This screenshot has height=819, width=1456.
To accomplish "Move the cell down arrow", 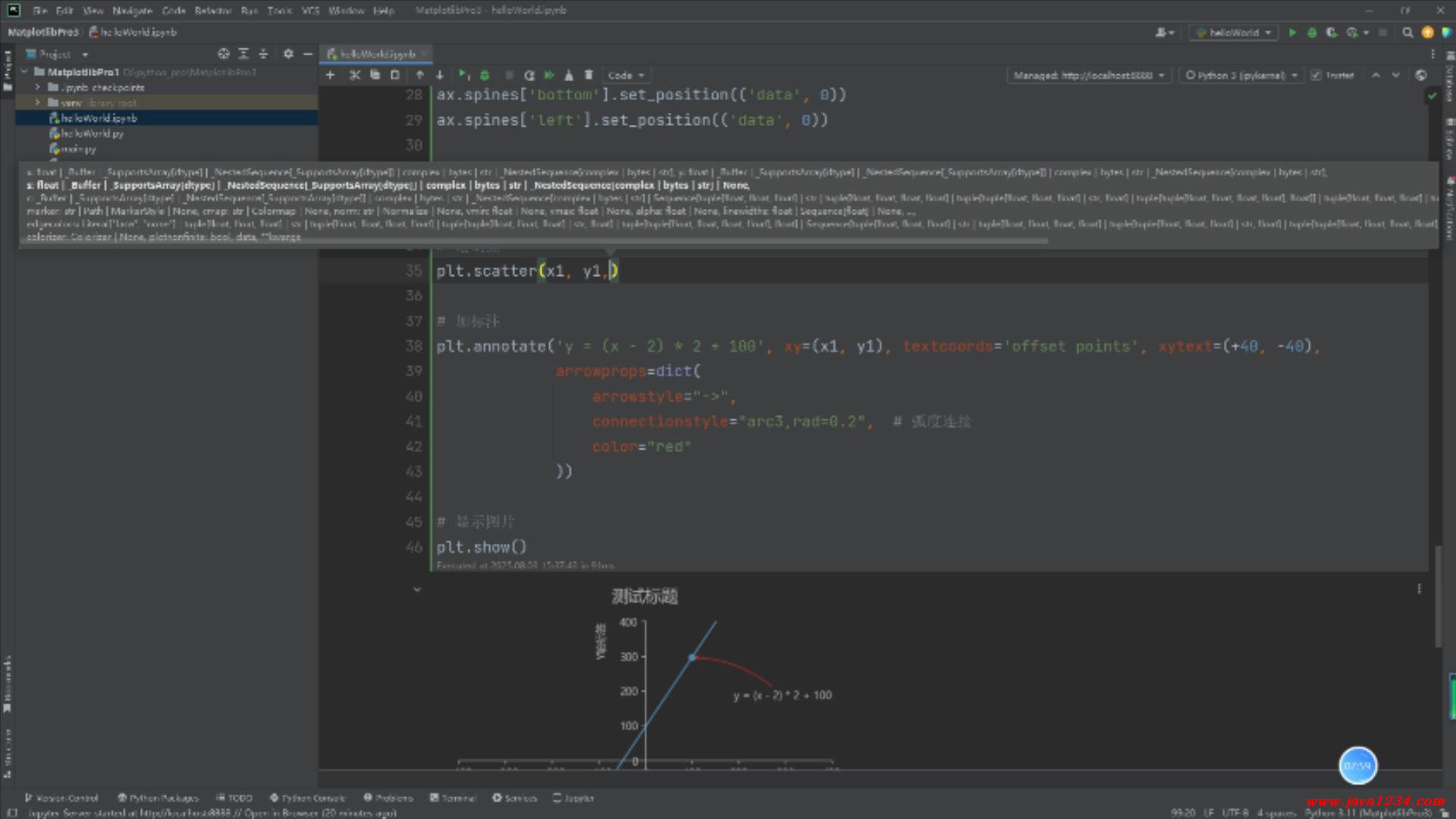I will click(x=440, y=75).
